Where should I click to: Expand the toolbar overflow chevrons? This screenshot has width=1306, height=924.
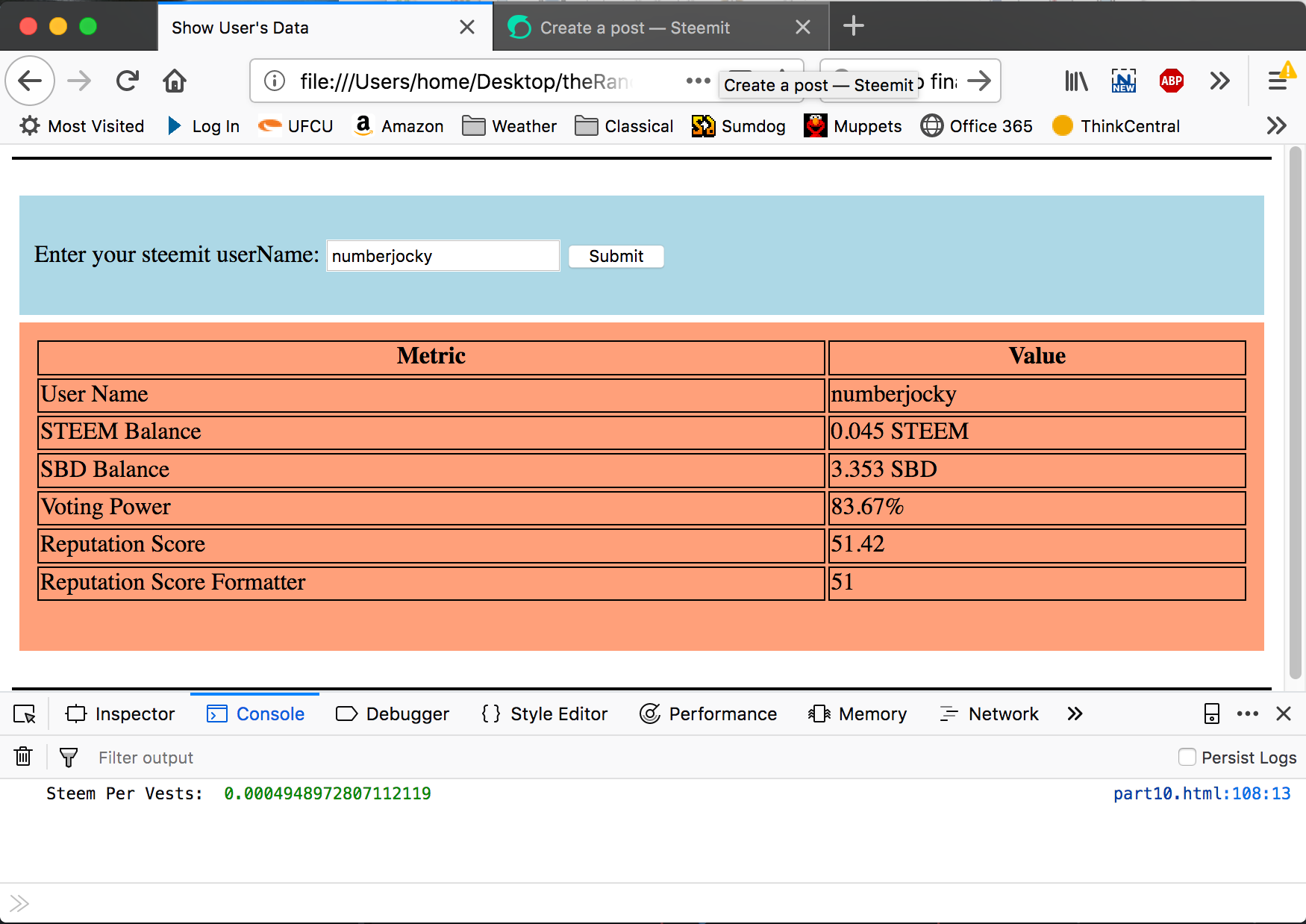(1220, 81)
